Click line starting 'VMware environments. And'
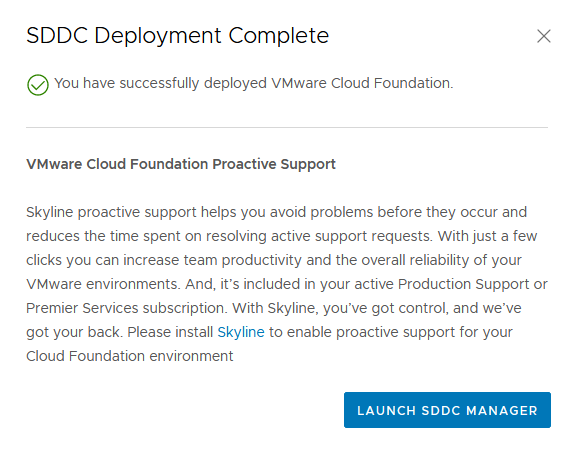This screenshot has width=574, height=451. coord(287,284)
